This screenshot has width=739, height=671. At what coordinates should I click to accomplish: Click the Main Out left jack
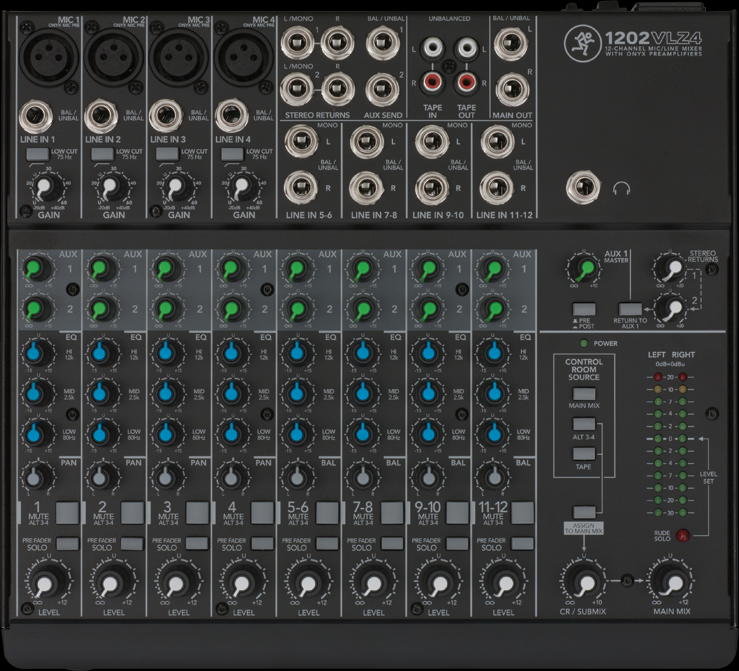pos(509,43)
